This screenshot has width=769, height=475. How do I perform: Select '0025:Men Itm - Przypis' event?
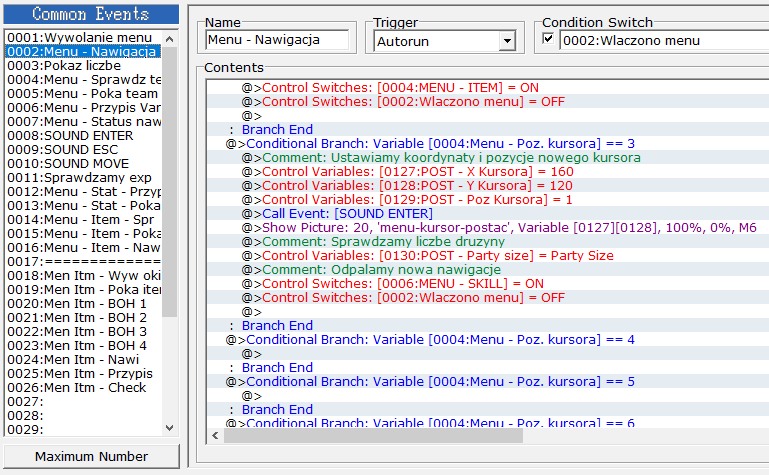[82, 374]
